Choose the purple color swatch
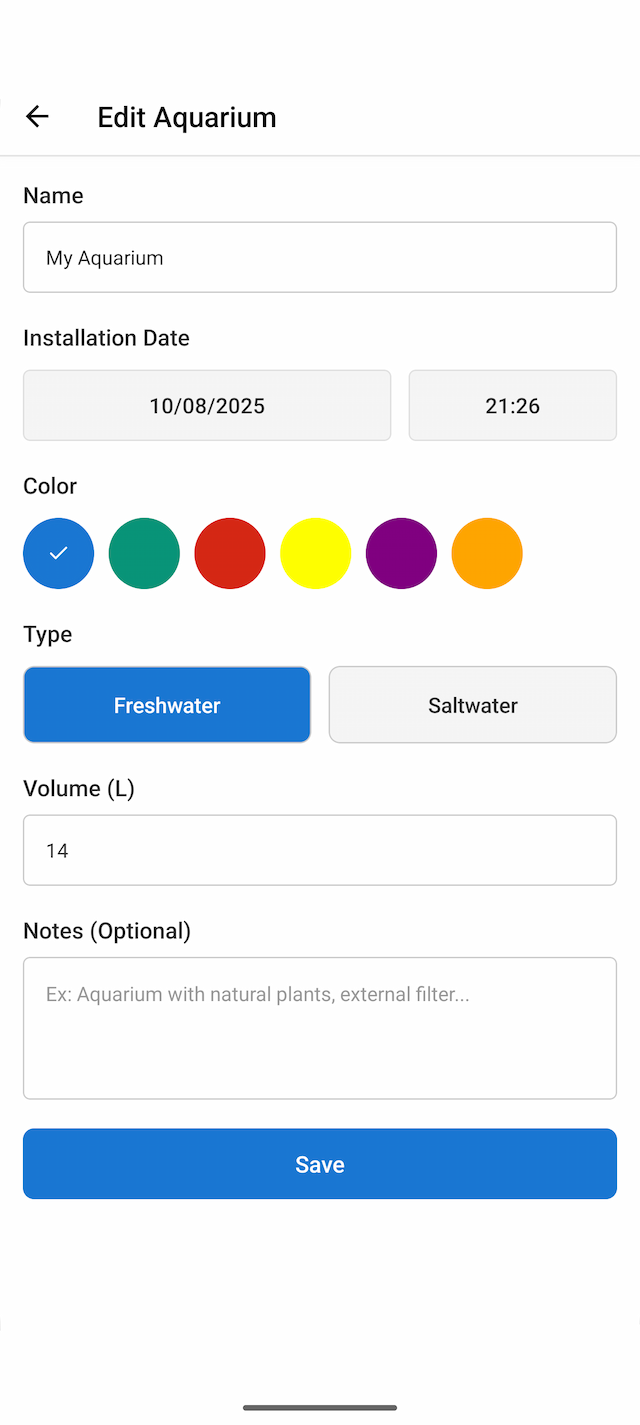The width and height of the screenshot is (640, 1425). 401,553
